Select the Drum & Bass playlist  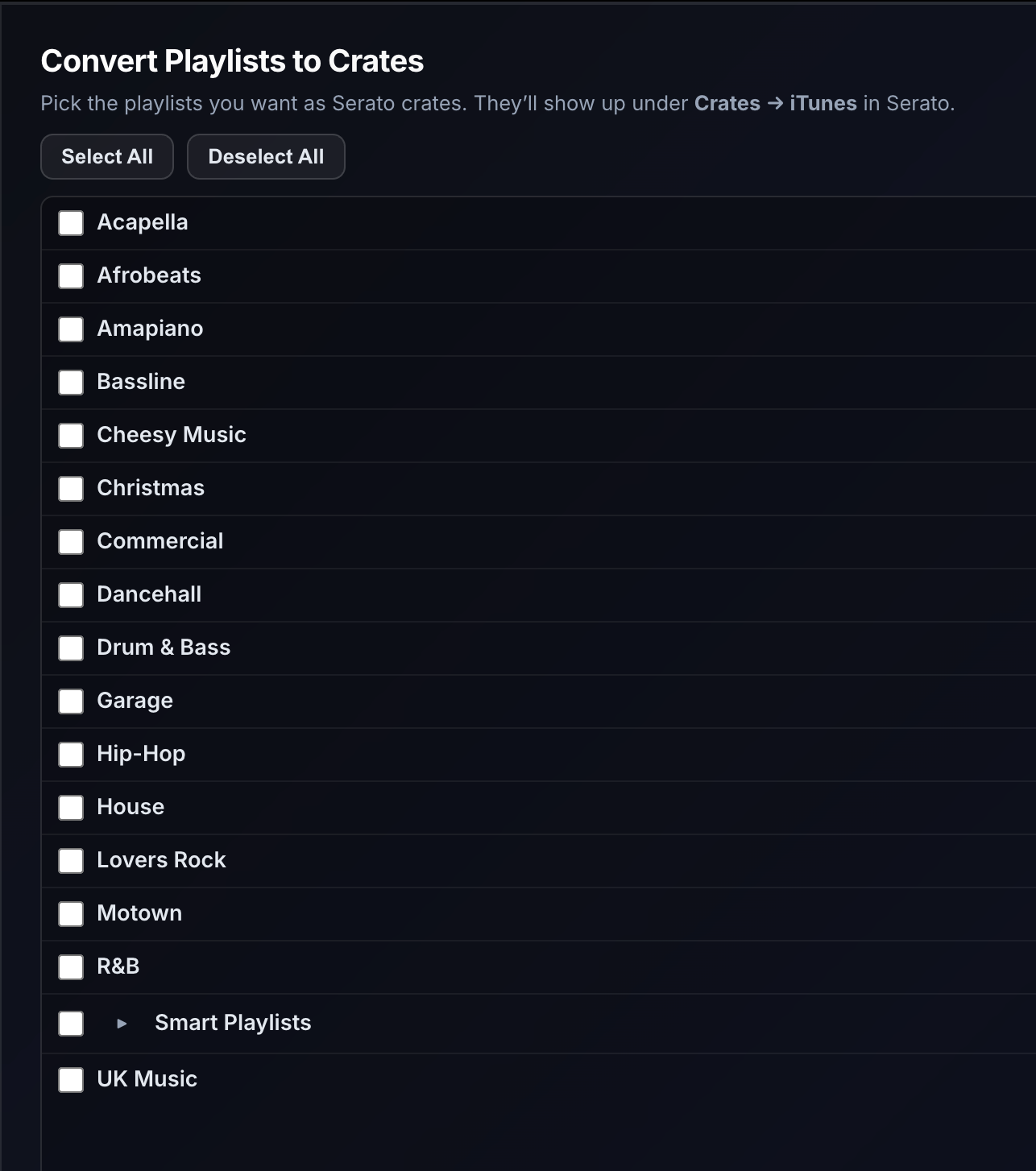(x=71, y=648)
